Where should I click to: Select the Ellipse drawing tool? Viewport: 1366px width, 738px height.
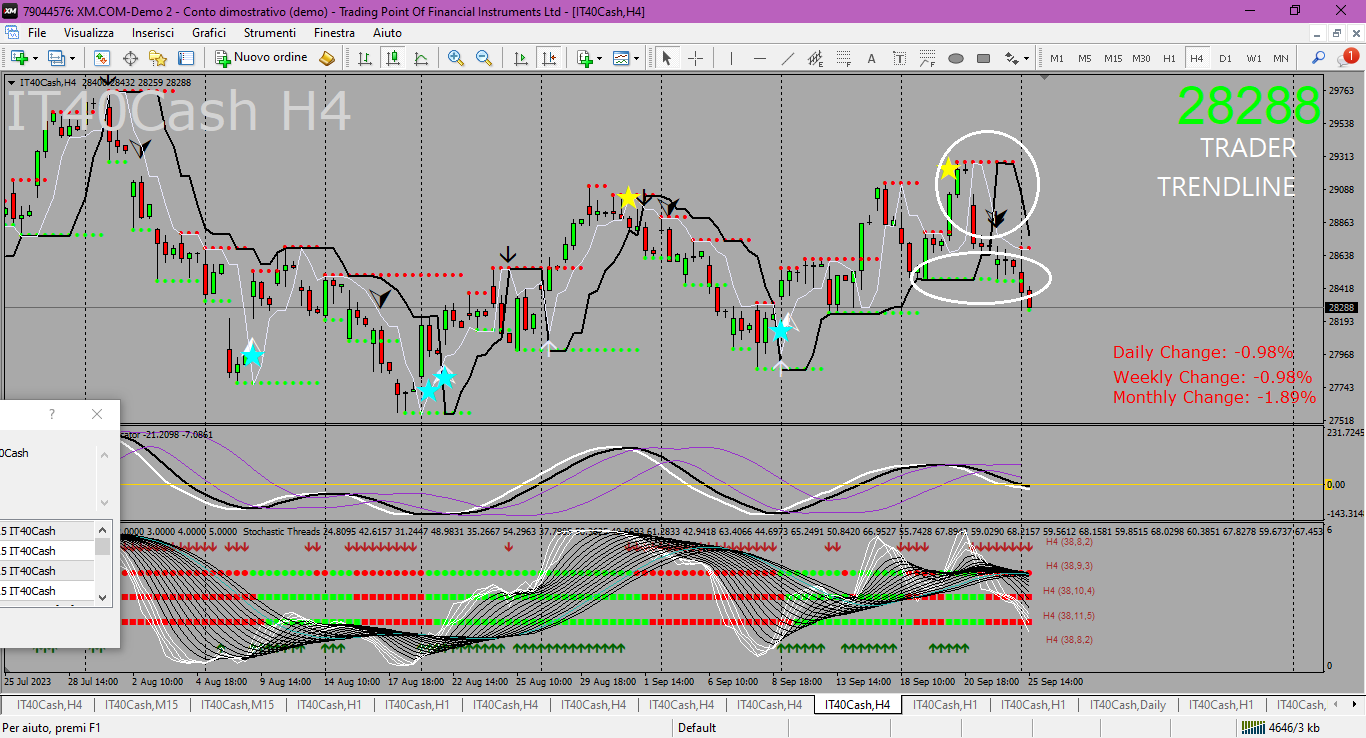[956, 58]
